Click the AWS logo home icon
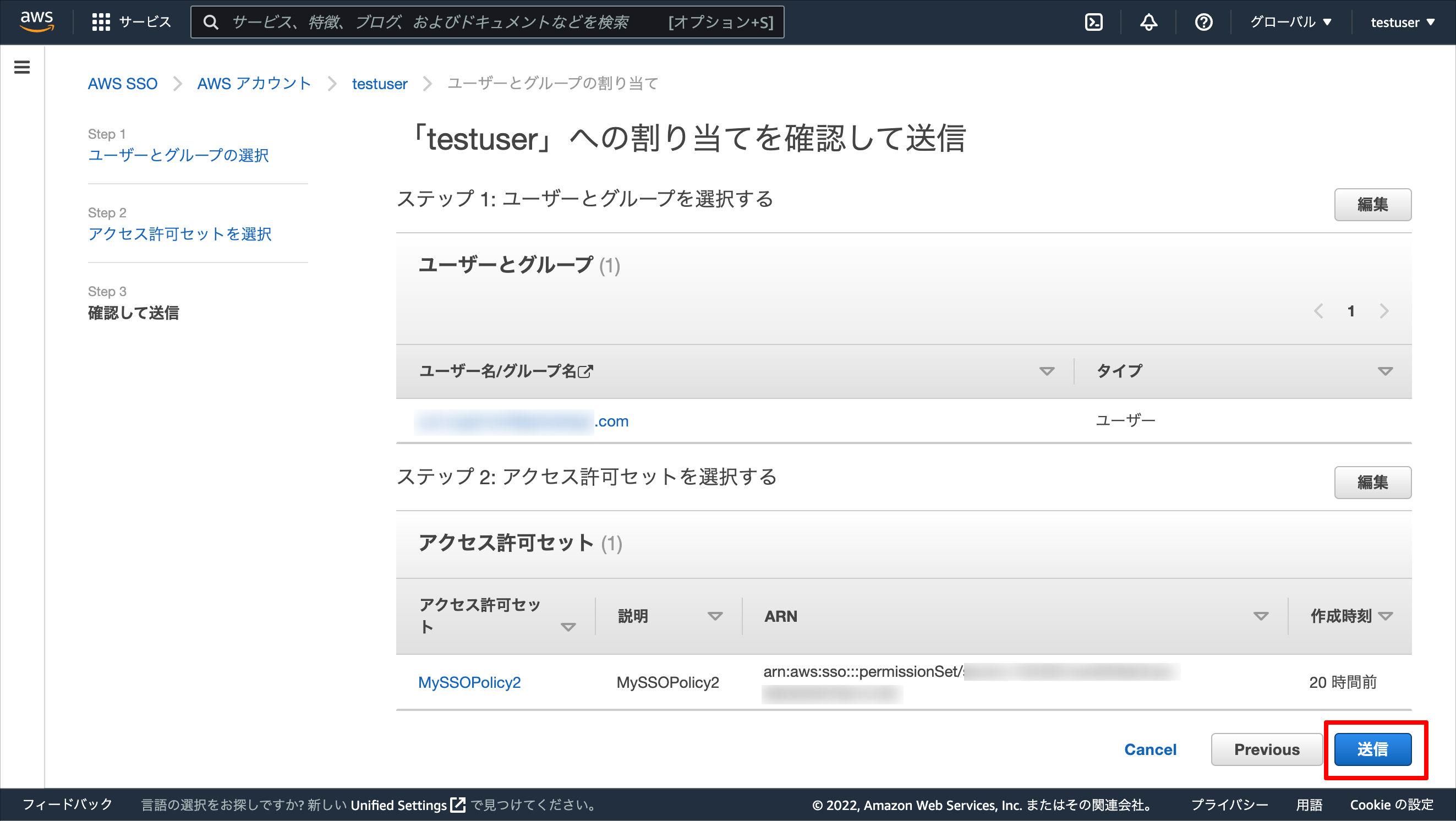 pos(37,21)
